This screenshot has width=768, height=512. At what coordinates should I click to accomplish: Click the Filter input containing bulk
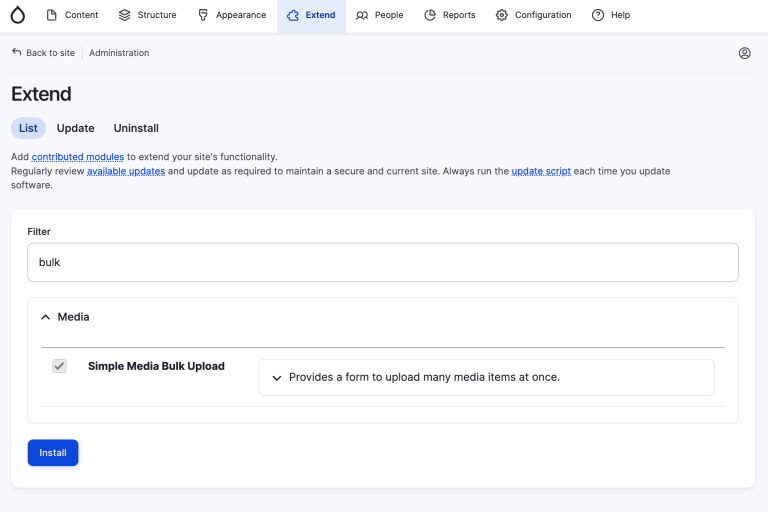[383, 262]
